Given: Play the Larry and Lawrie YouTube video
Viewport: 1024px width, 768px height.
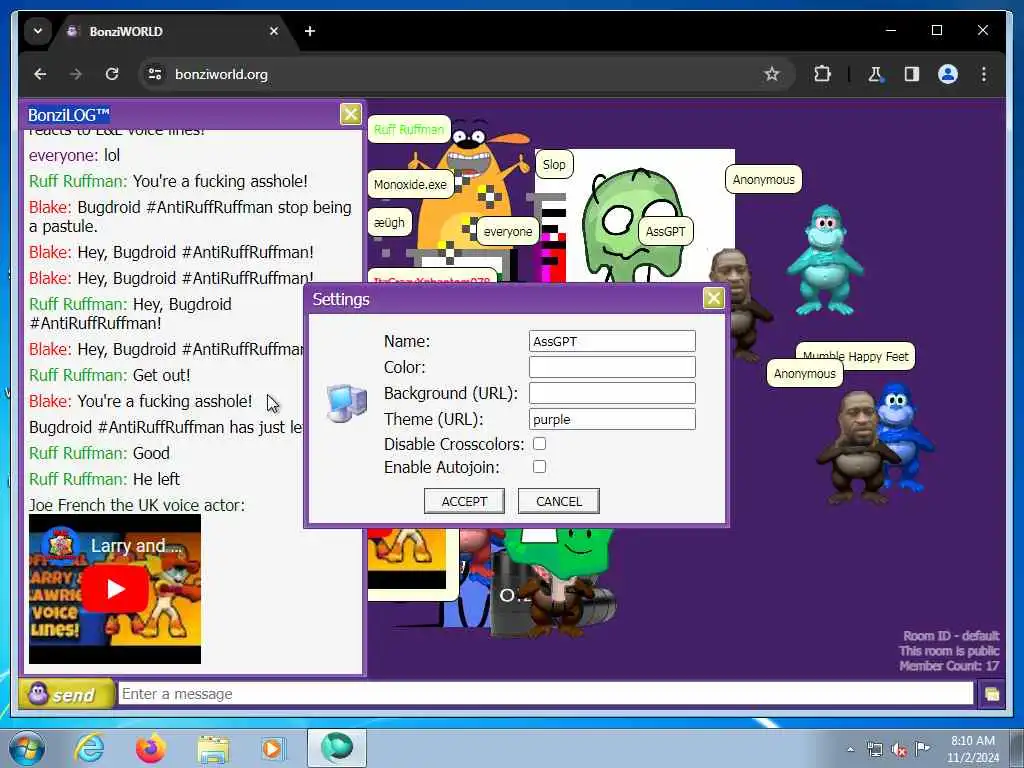Looking at the screenshot, I should click(116, 588).
